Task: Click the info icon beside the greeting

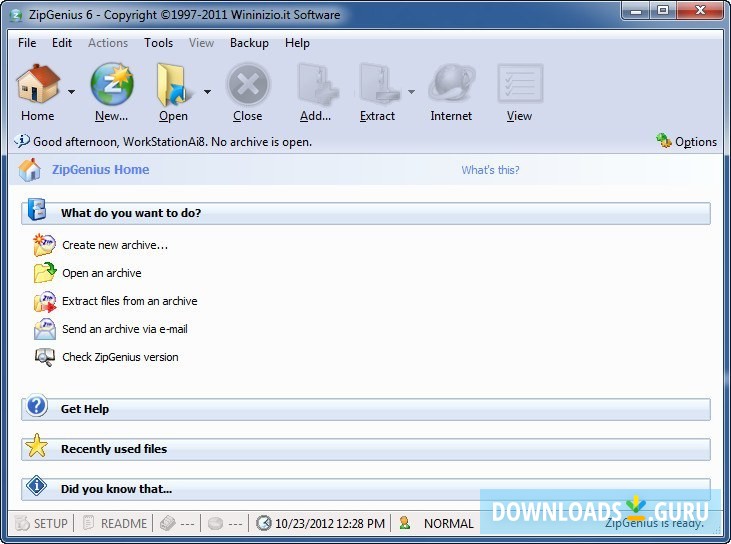Action: click(x=22, y=140)
